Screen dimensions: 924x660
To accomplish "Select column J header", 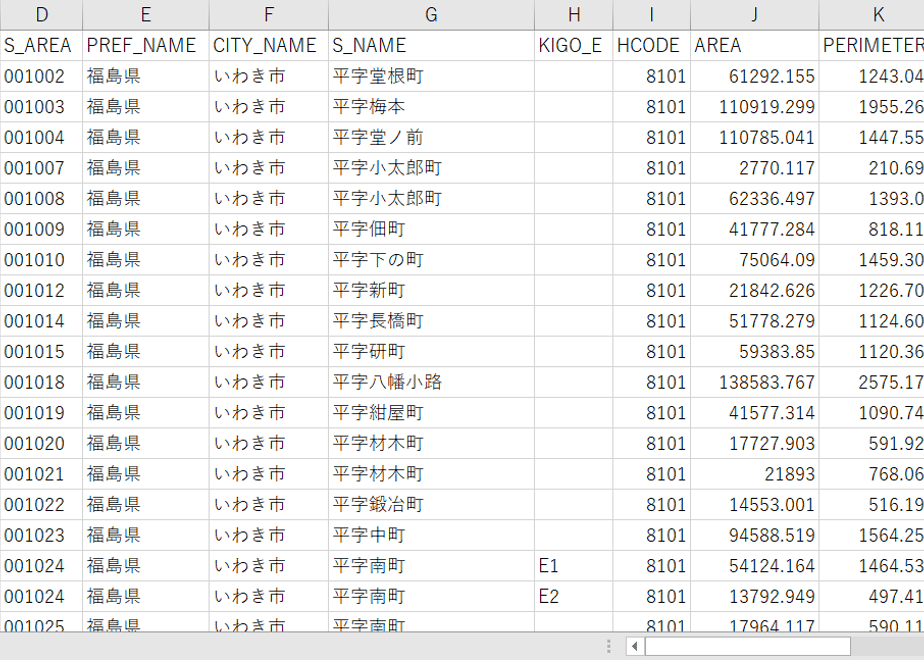I will pyautogui.click(x=754, y=15).
